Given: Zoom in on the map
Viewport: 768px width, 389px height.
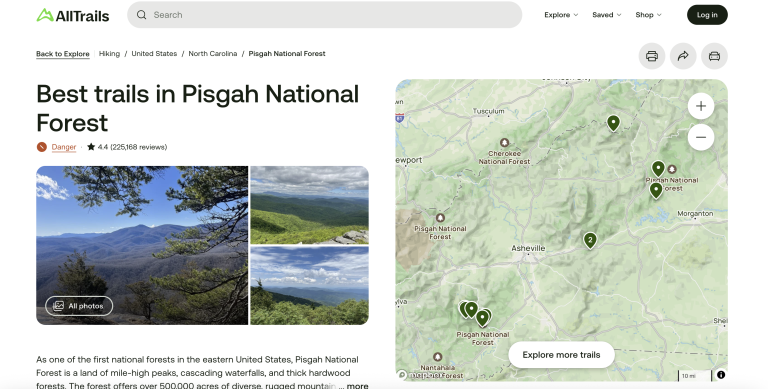Looking at the screenshot, I should (701, 106).
